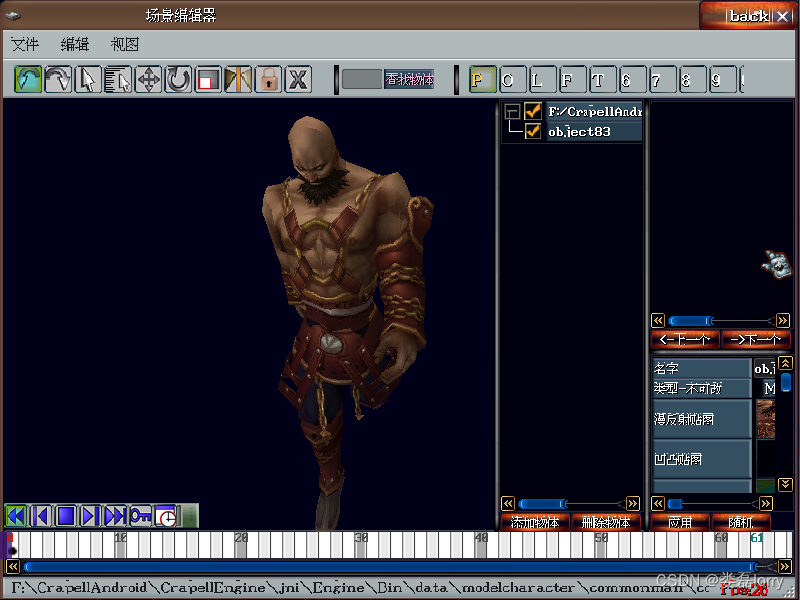Toggle the L mode button
This screenshot has height=600, width=800.
coord(543,80)
